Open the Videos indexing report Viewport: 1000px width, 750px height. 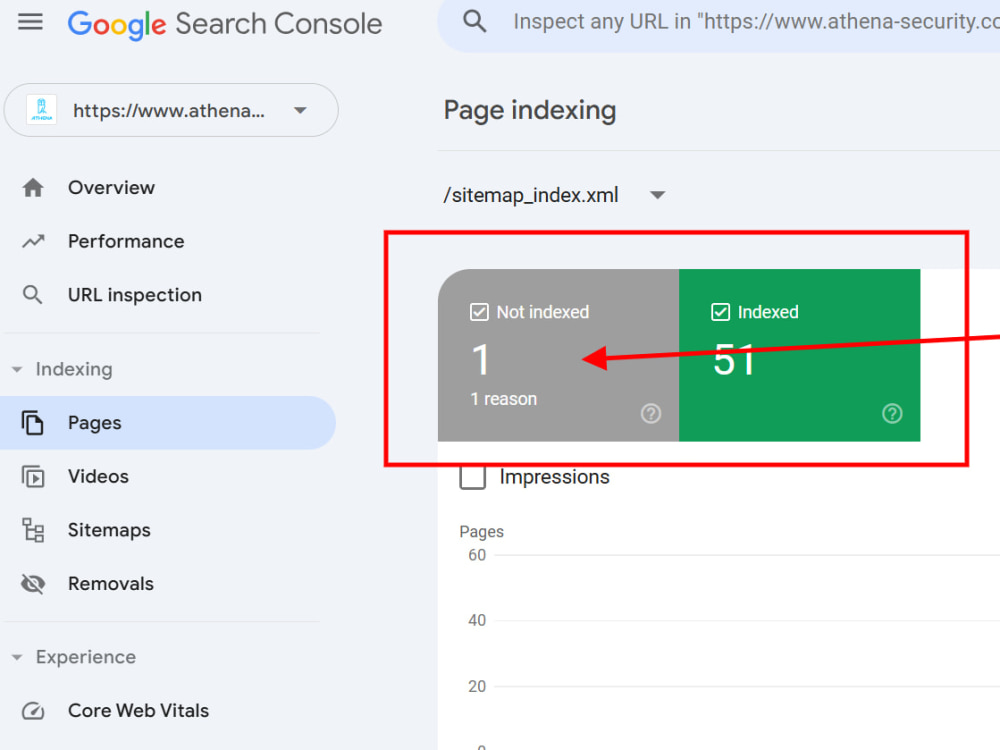pos(98,476)
